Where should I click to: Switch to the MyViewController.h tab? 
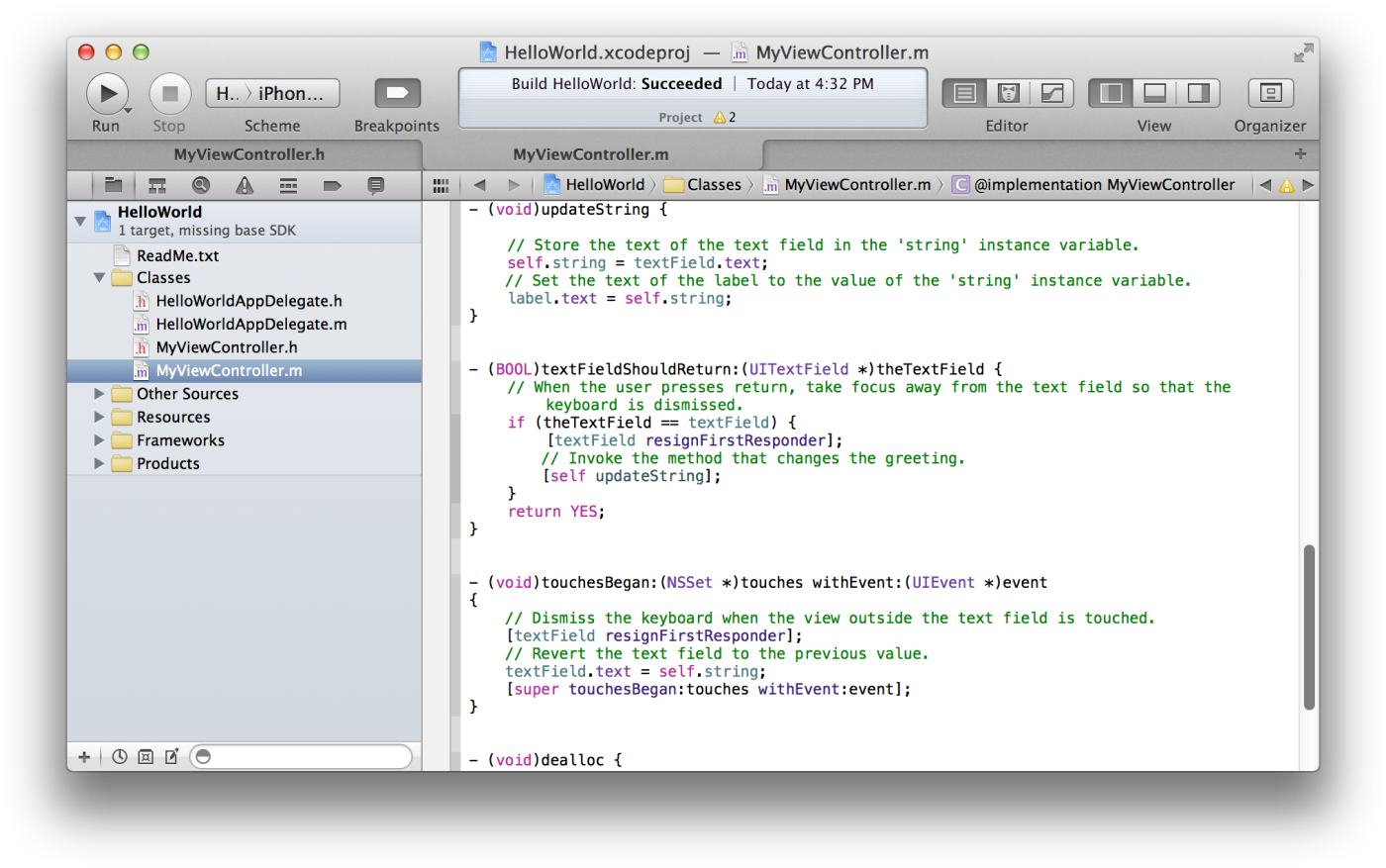(x=248, y=154)
